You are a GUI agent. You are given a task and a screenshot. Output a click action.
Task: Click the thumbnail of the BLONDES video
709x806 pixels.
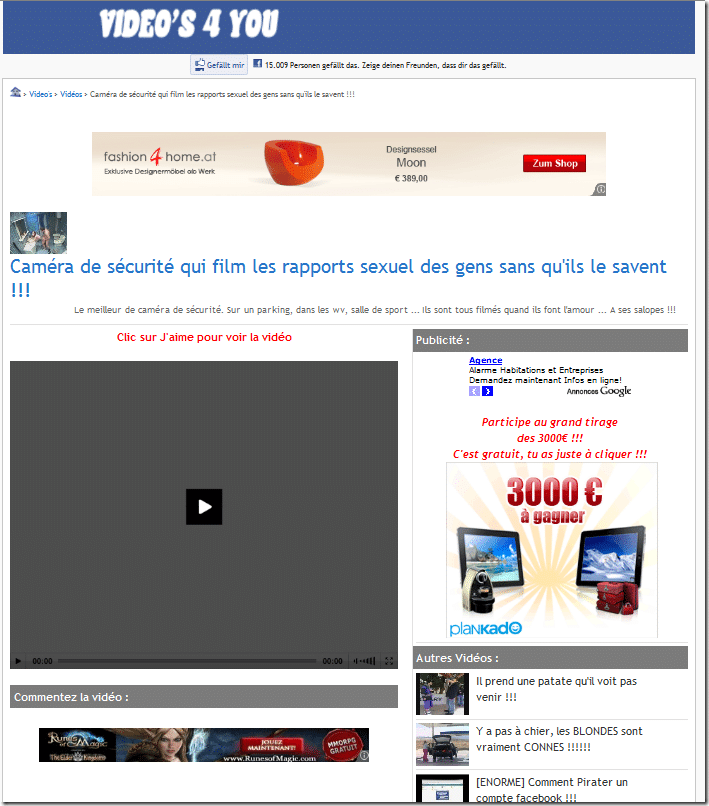click(x=442, y=744)
